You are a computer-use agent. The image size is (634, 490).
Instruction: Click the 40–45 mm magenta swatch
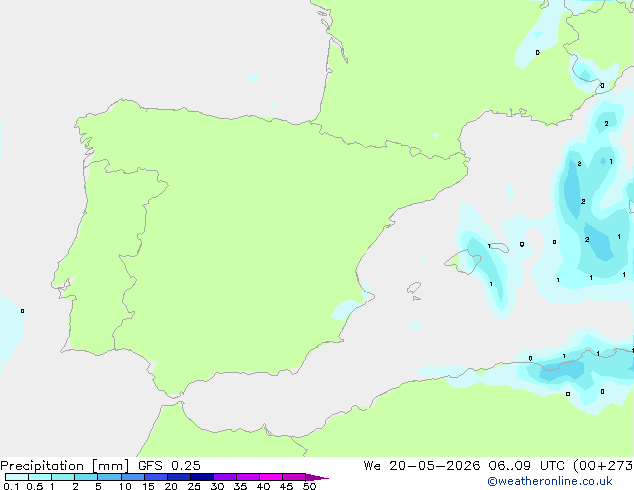tap(271, 477)
